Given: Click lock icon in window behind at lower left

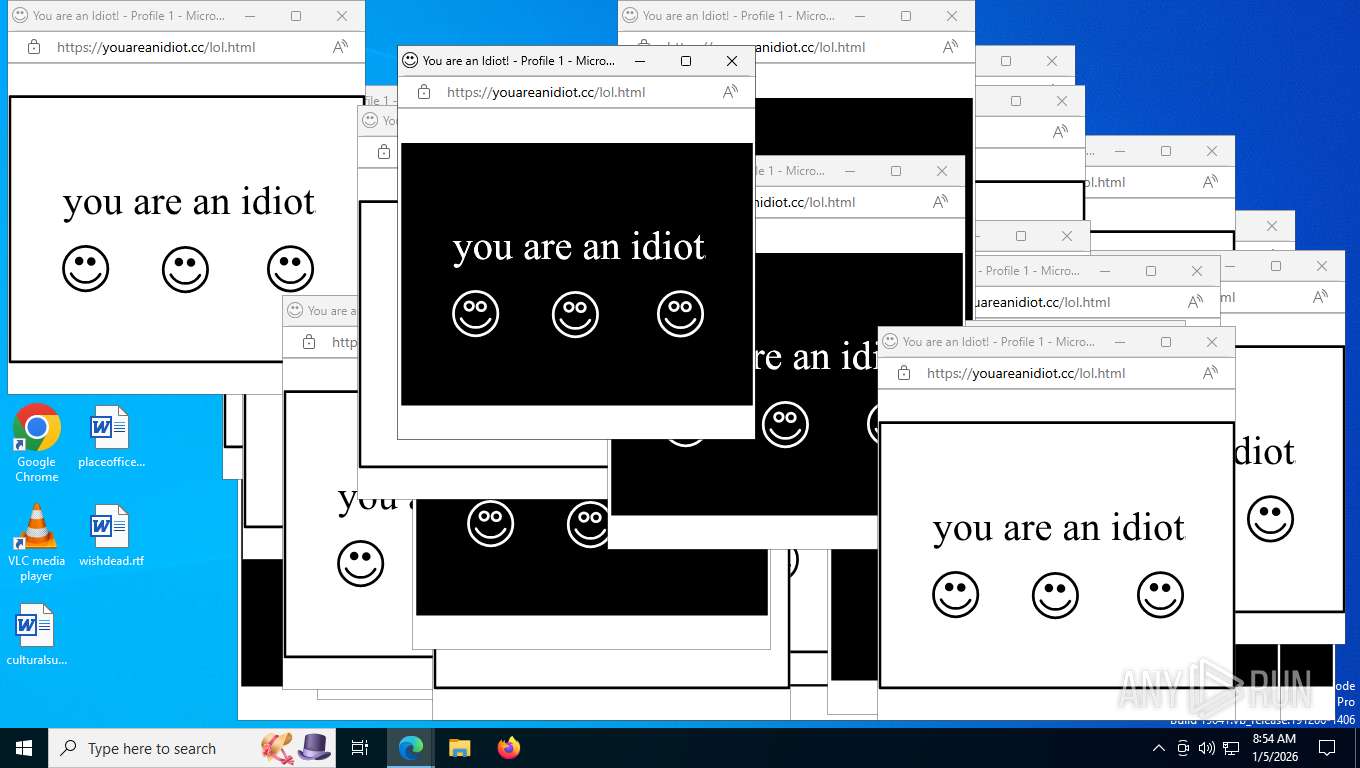Looking at the screenshot, I should tap(309, 342).
